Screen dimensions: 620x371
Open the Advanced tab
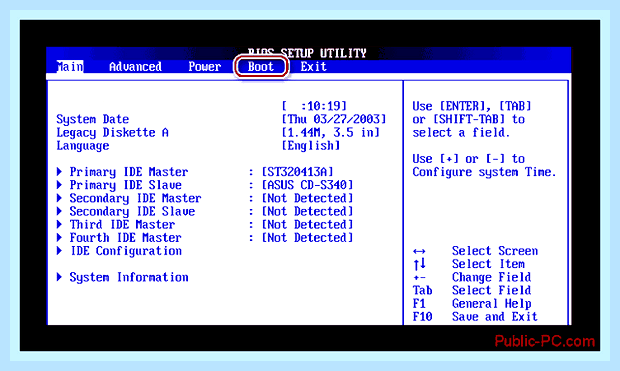[x=135, y=66]
